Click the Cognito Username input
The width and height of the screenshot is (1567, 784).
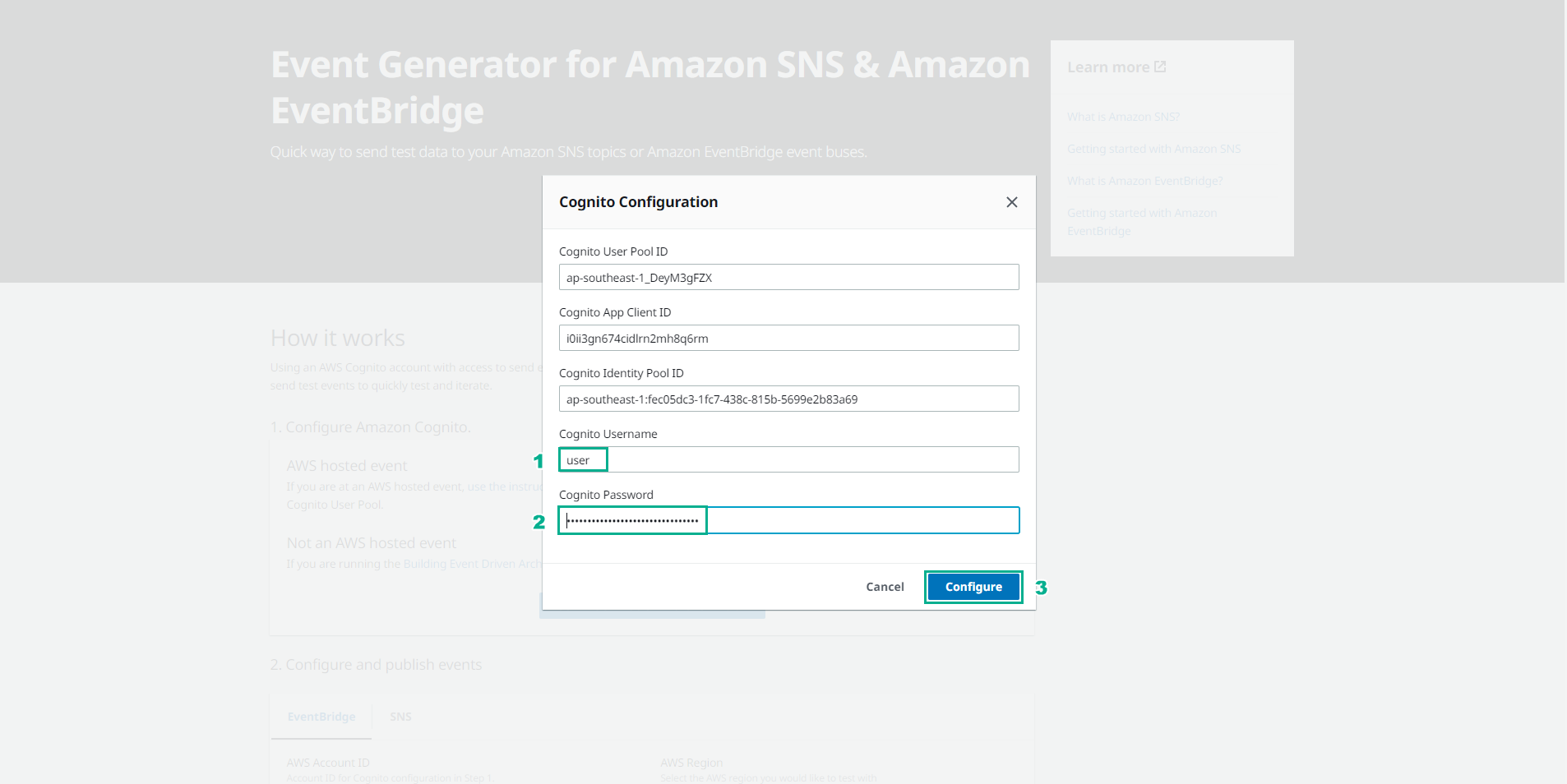click(789, 459)
